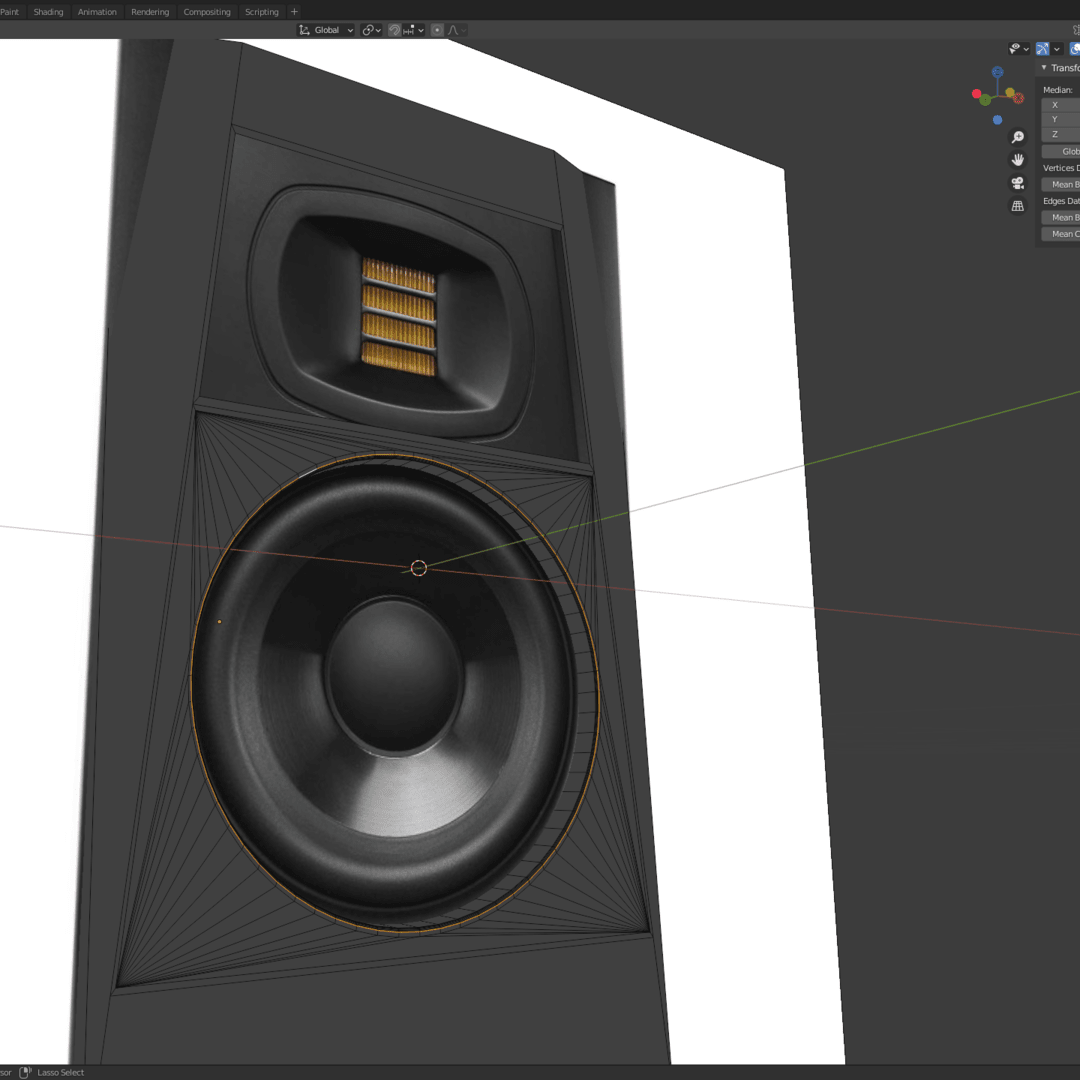1080x1080 pixels.
Task: Open the object types visibility dropdown
Action: click(1019, 49)
